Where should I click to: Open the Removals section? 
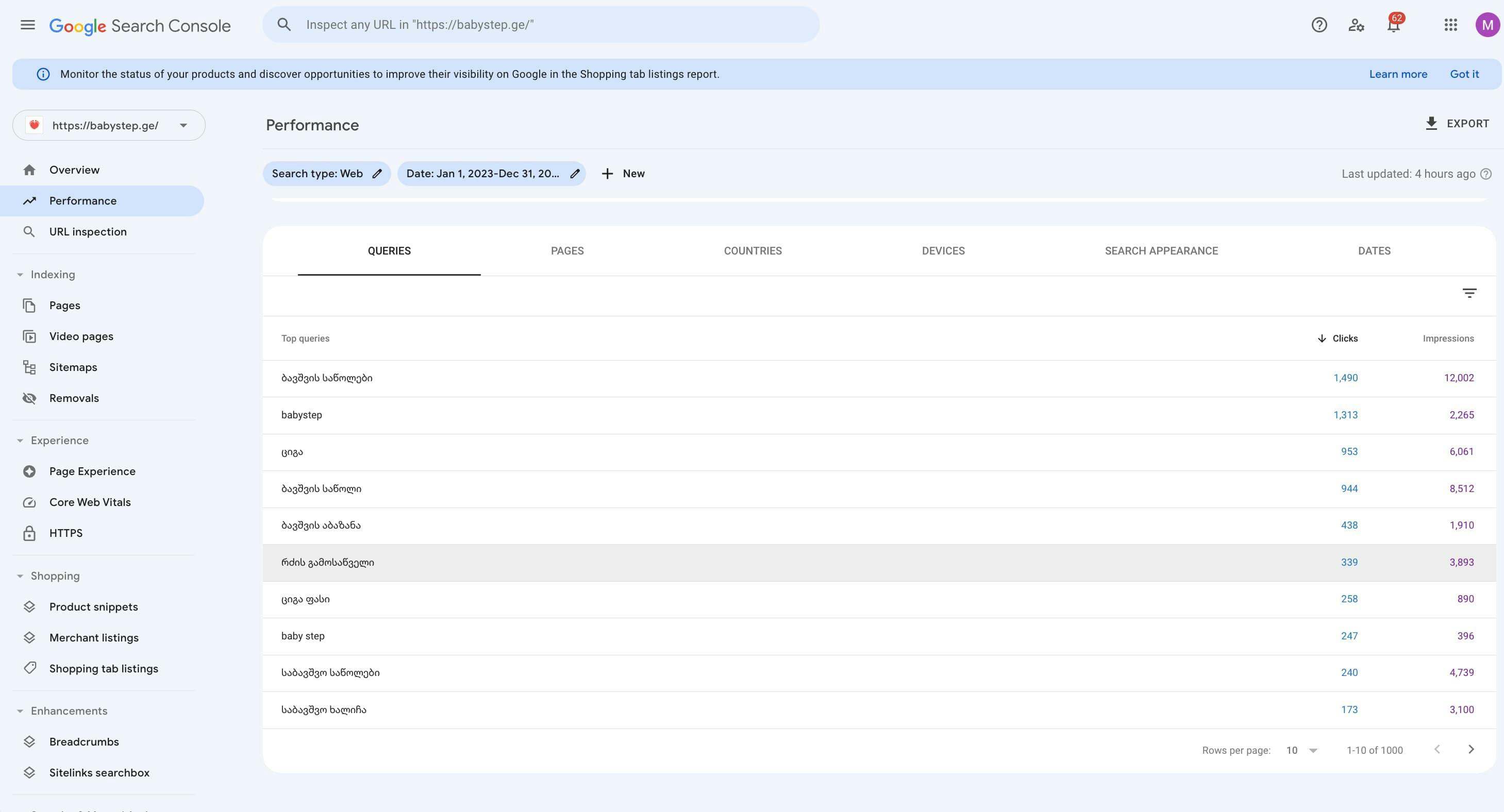[74, 398]
